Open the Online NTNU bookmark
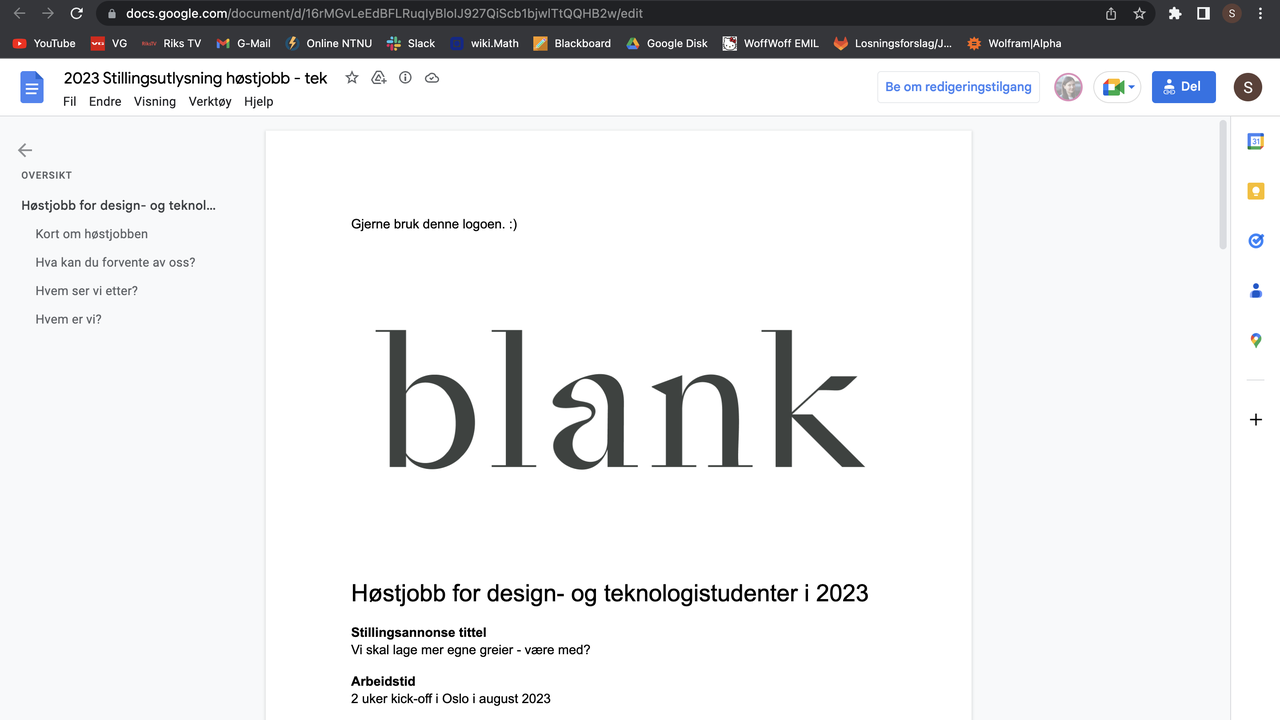Viewport: 1280px width, 720px height. pyautogui.click(x=329, y=43)
